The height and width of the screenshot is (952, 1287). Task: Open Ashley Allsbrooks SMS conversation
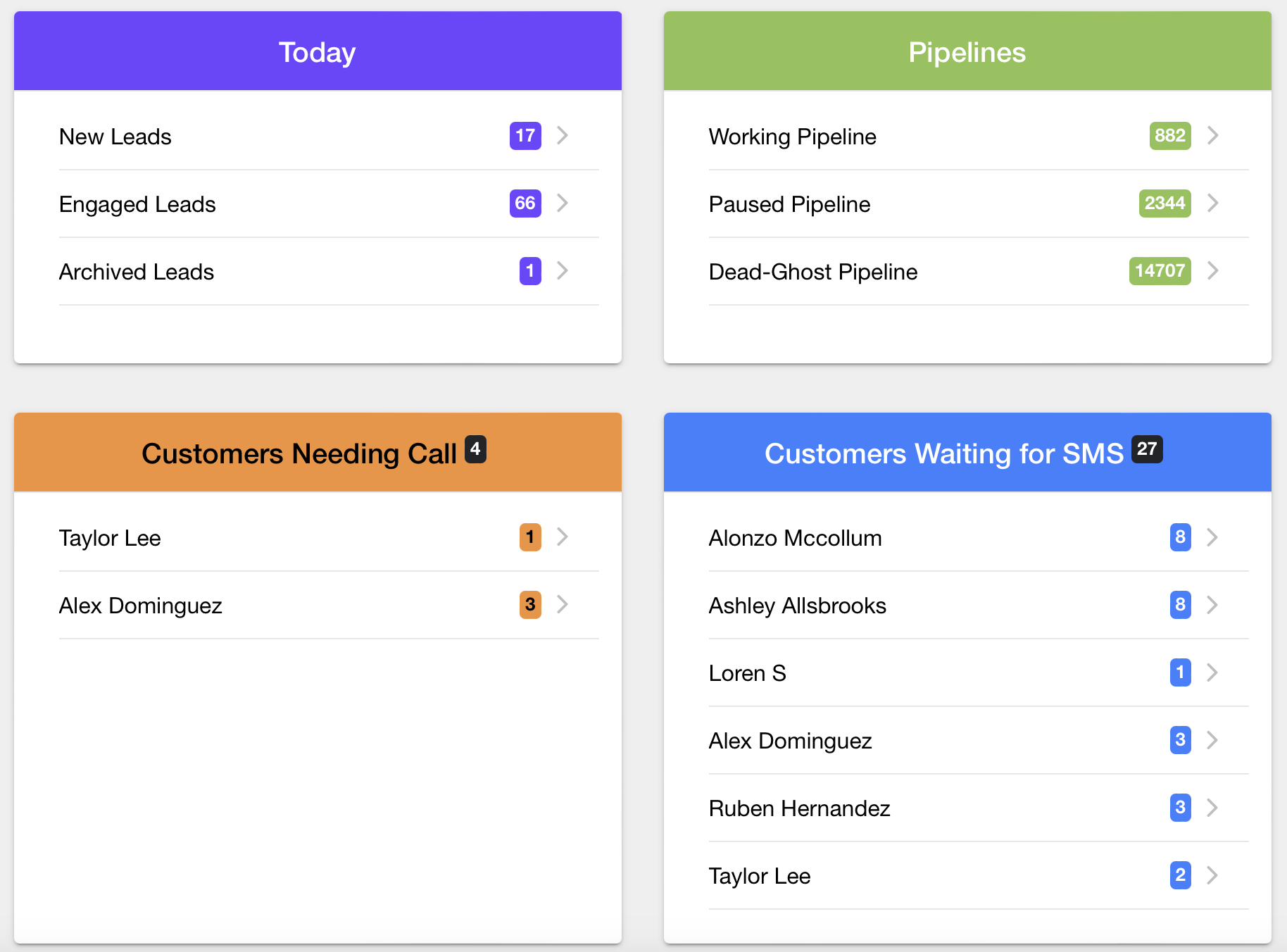point(797,606)
